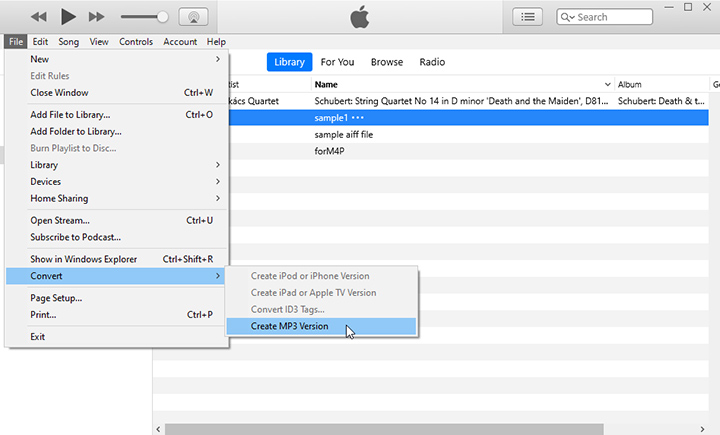
Task: Open Page Setup from the menu
Action: [117, 298]
